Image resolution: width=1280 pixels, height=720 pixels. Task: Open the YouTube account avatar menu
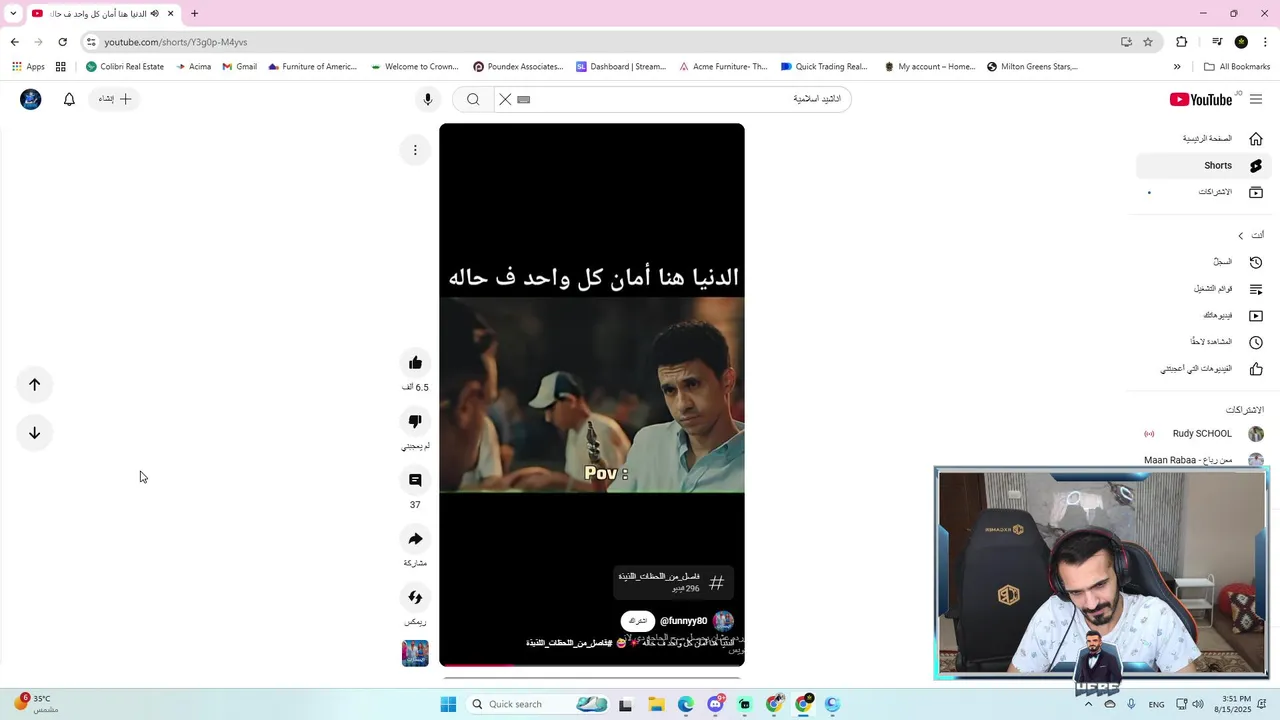(31, 99)
